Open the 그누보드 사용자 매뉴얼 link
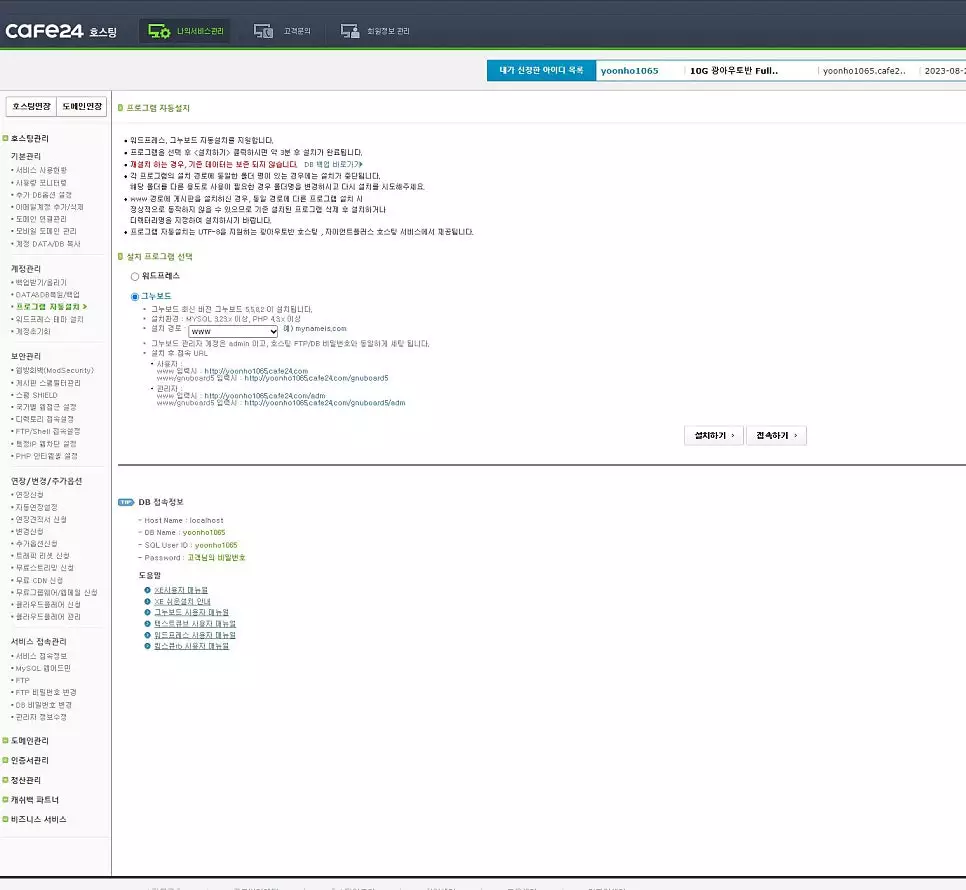Viewport: 966px width, 890px height. [x=191, y=612]
